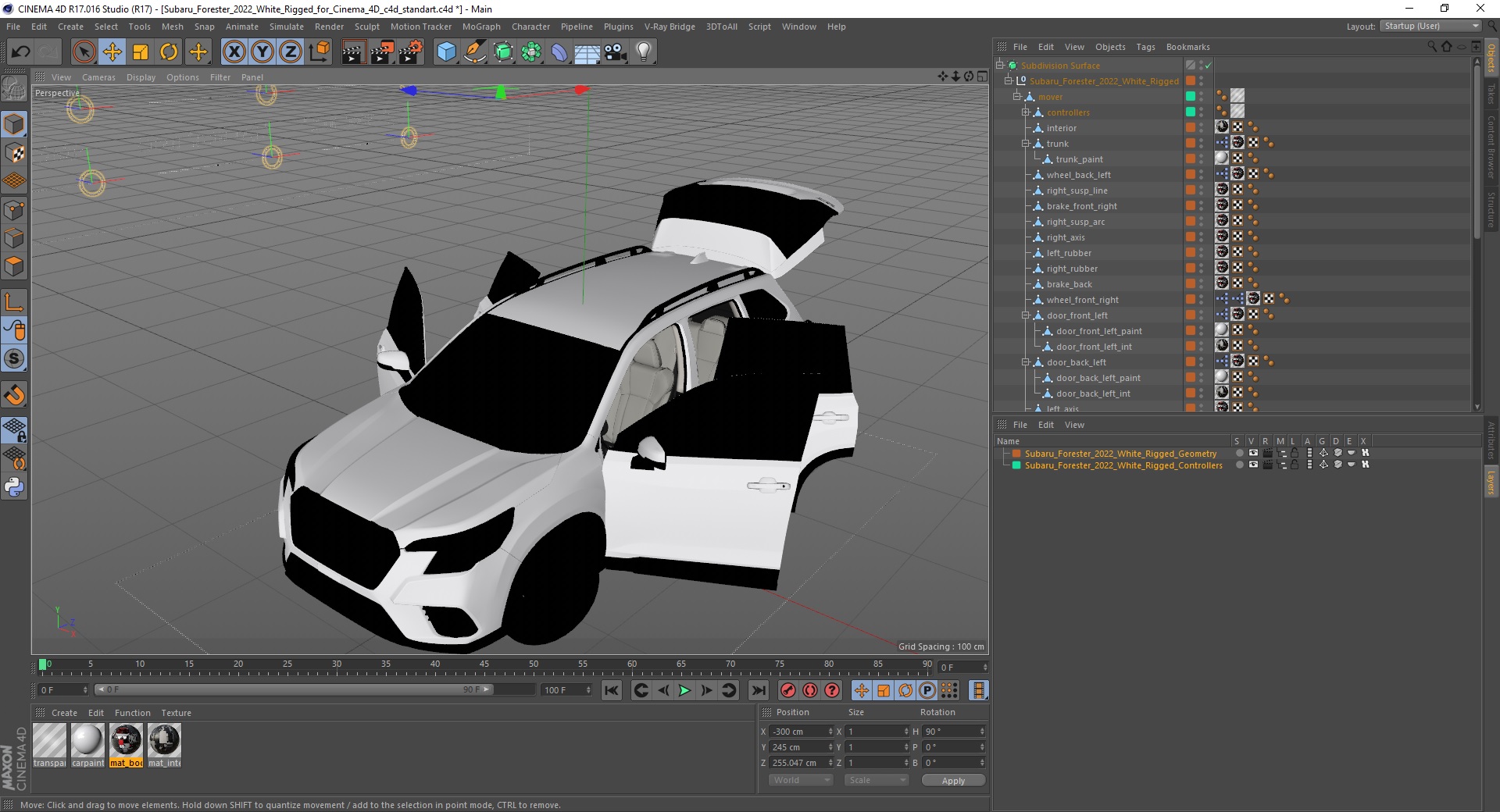
Task: Click the X position field
Action: [x=801, y=732]
